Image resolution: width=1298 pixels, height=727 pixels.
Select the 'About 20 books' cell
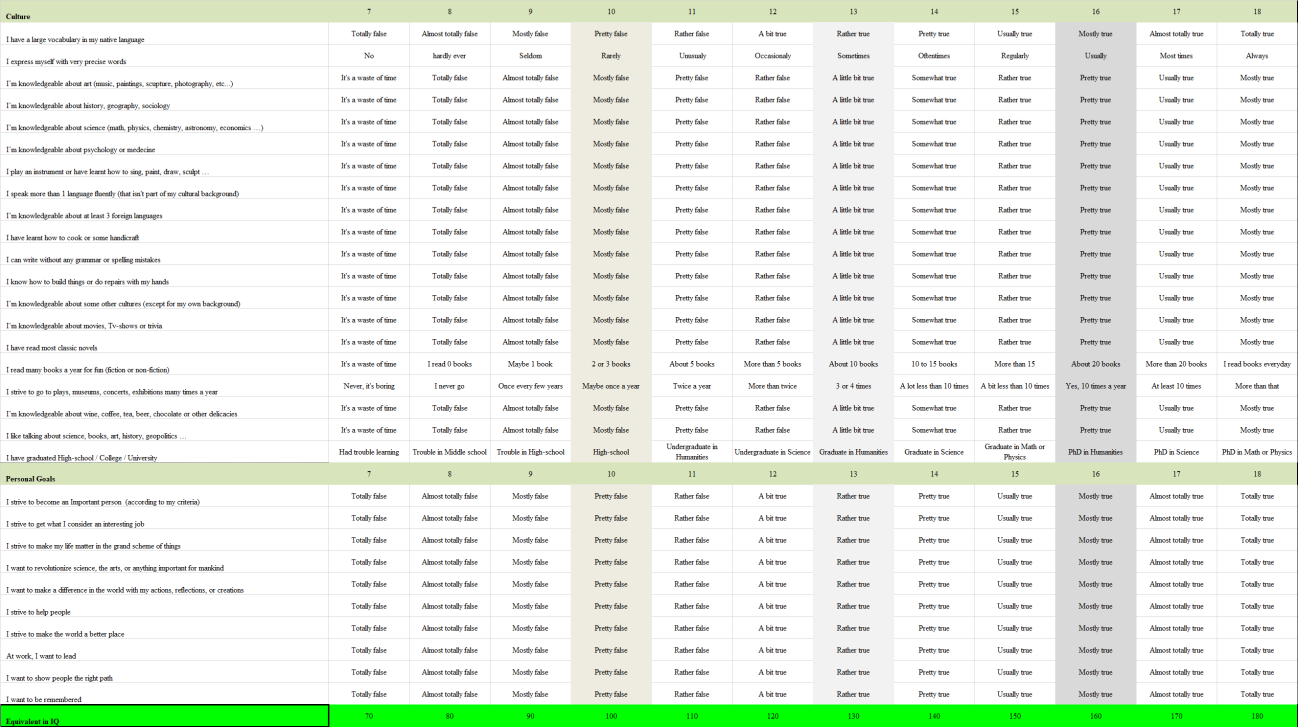1095,364
